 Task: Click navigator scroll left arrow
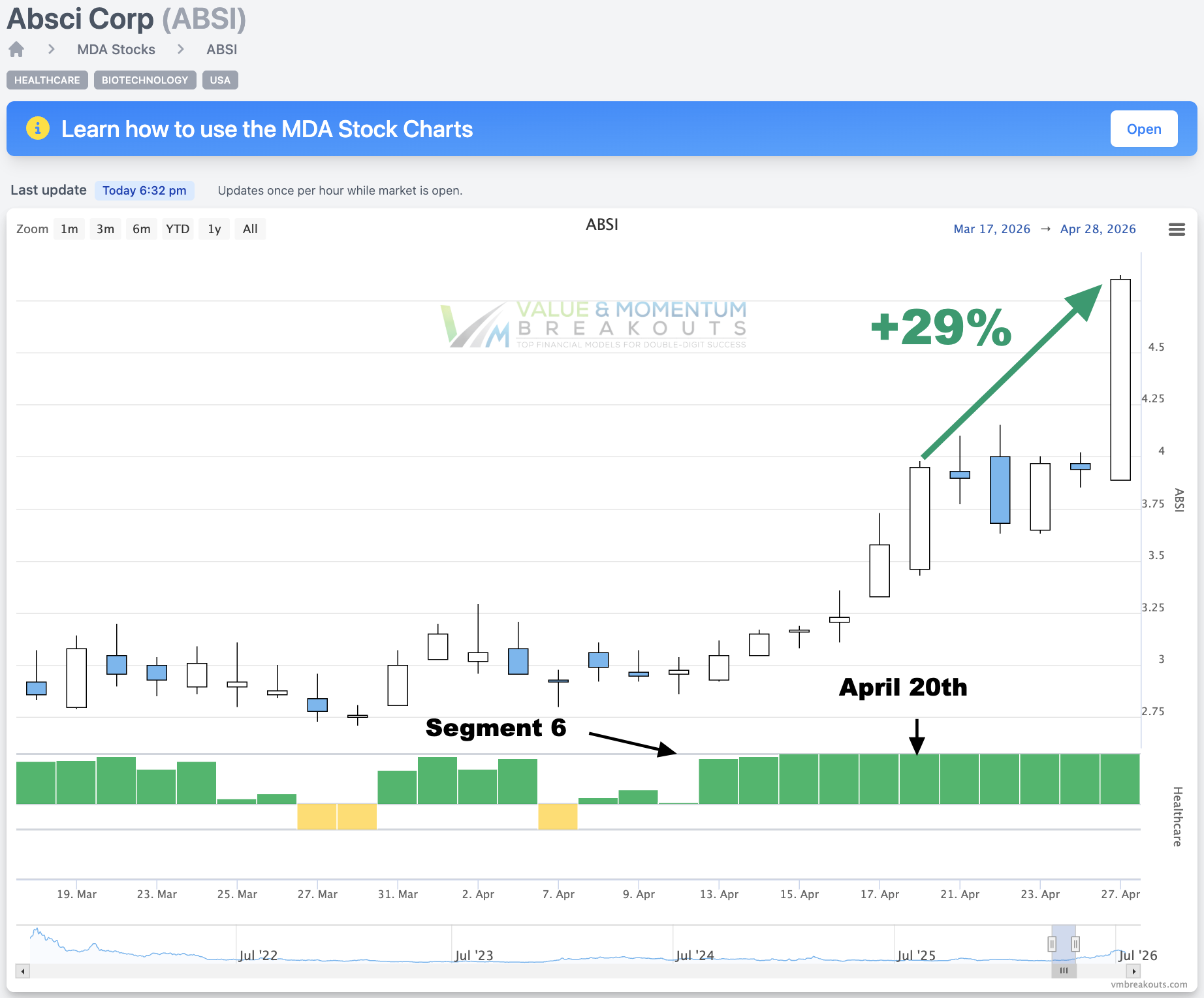(x=23, y=971)
